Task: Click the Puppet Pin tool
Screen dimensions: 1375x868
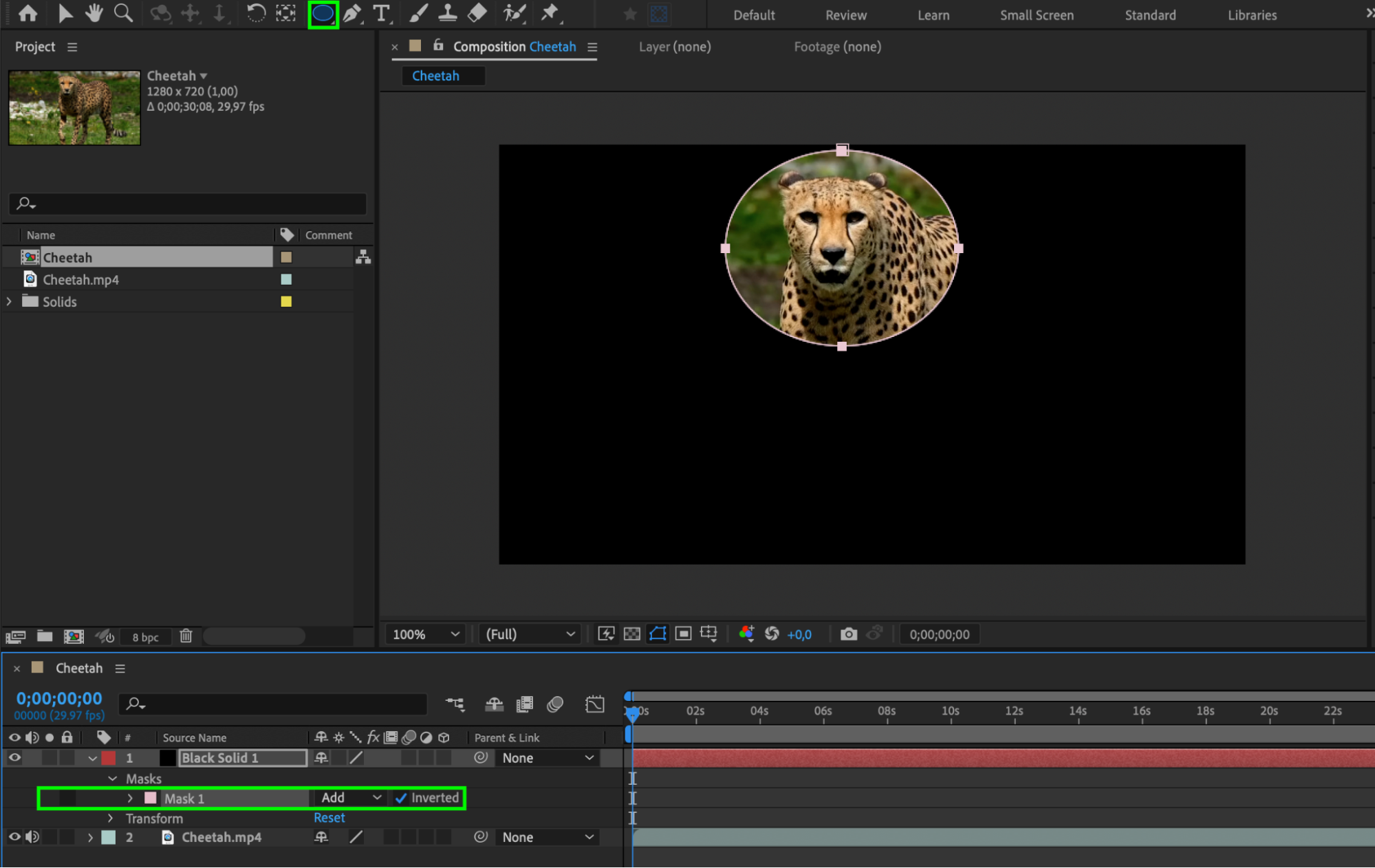Action: 550,13
